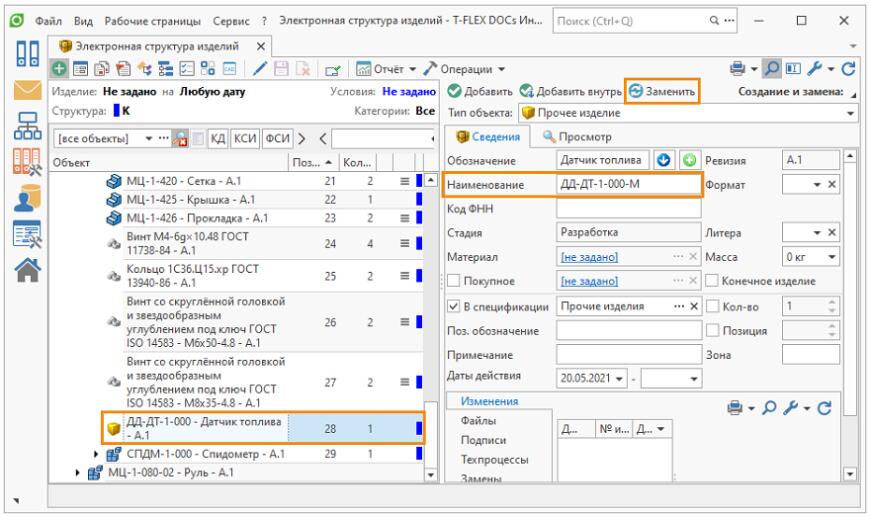Open the blue folders sidebar icon
Screen dimensions: 870x517
pyautogui.click(x=27, y=54)
